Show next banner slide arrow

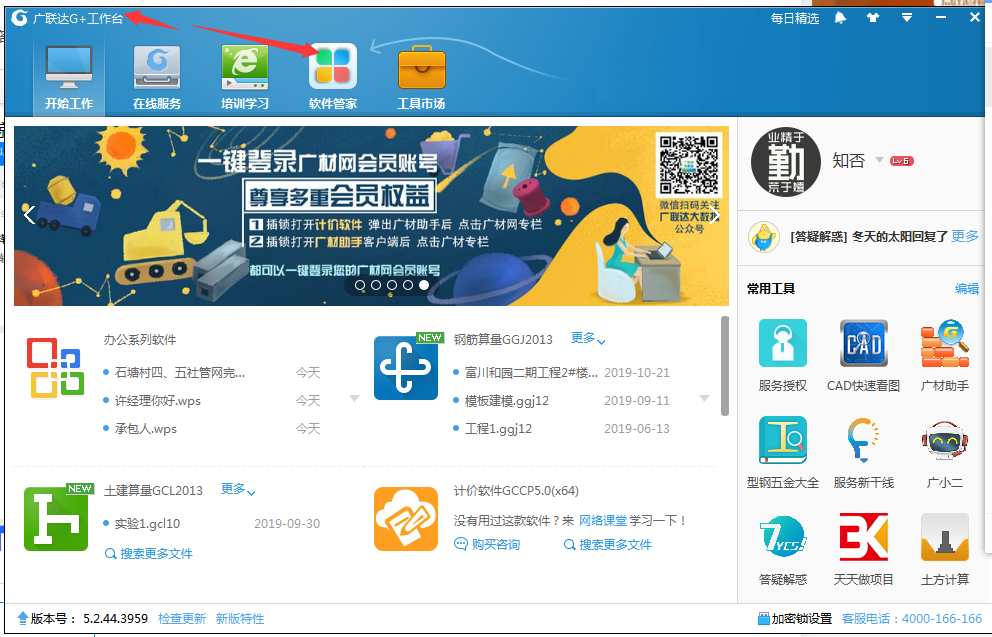coord(714,215)
